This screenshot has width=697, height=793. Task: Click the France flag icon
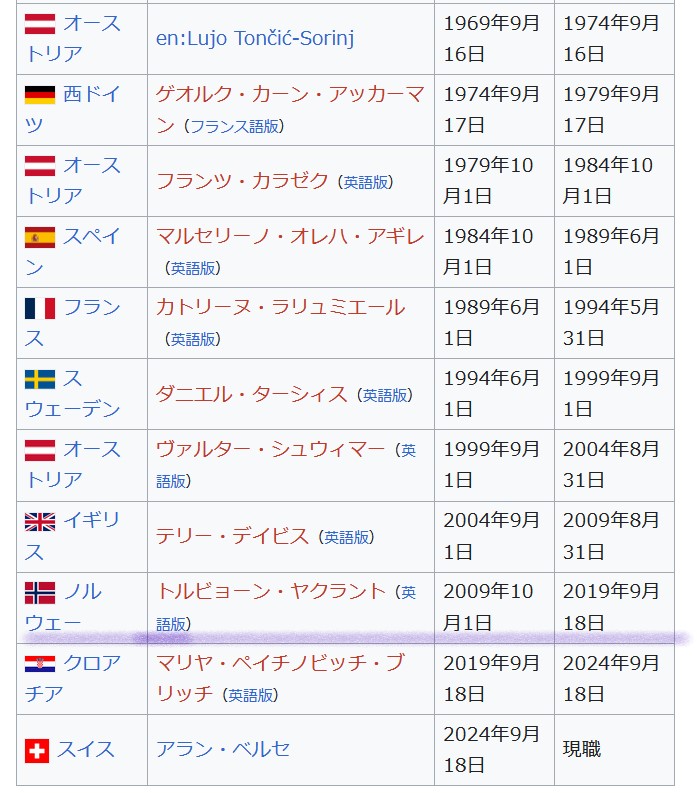click(x=40, y=309)
